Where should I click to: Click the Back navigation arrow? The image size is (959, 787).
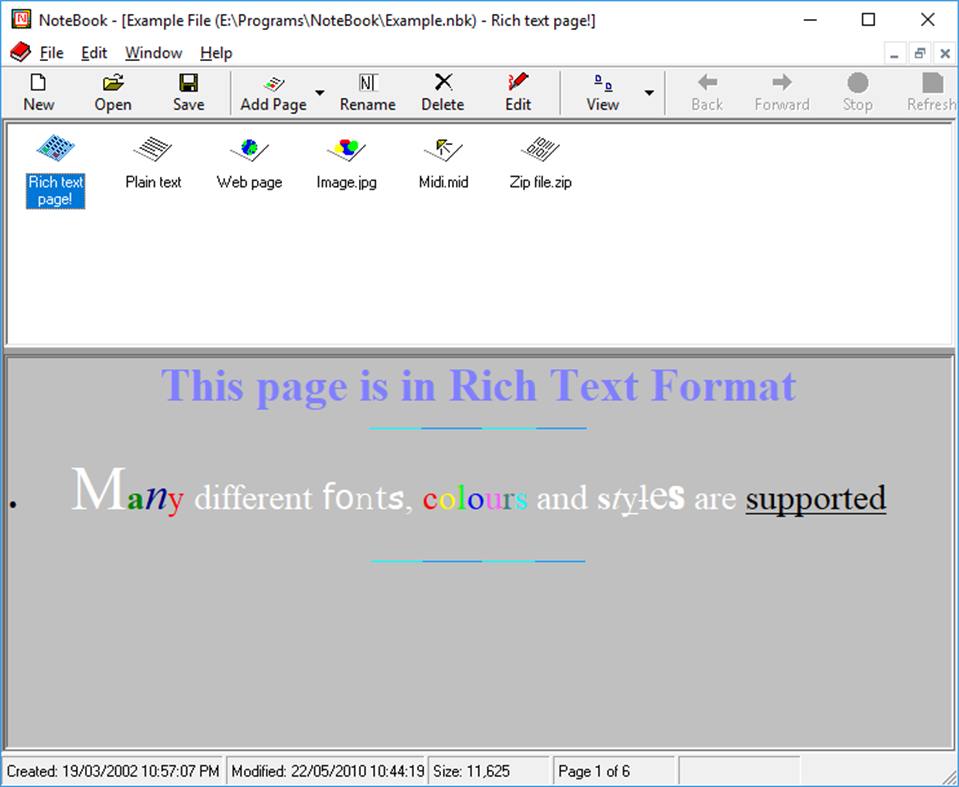click(x=707, y=92)
